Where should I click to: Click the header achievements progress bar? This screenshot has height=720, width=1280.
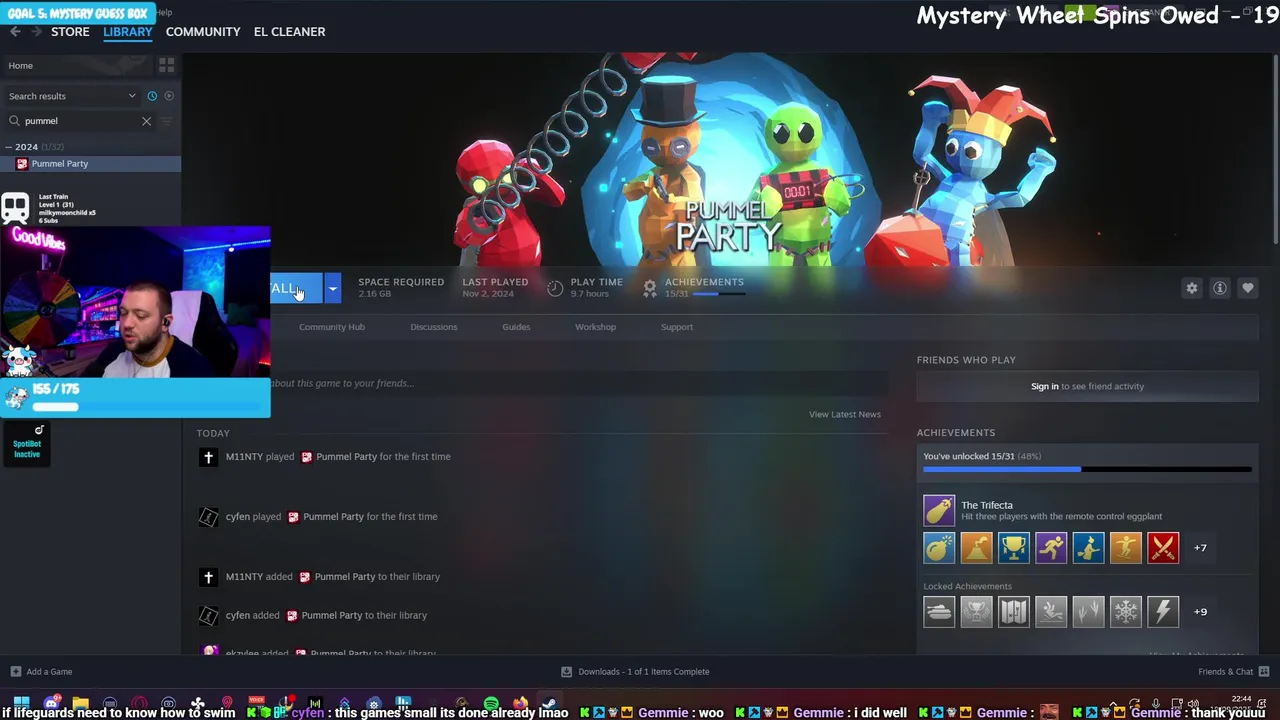718,294
